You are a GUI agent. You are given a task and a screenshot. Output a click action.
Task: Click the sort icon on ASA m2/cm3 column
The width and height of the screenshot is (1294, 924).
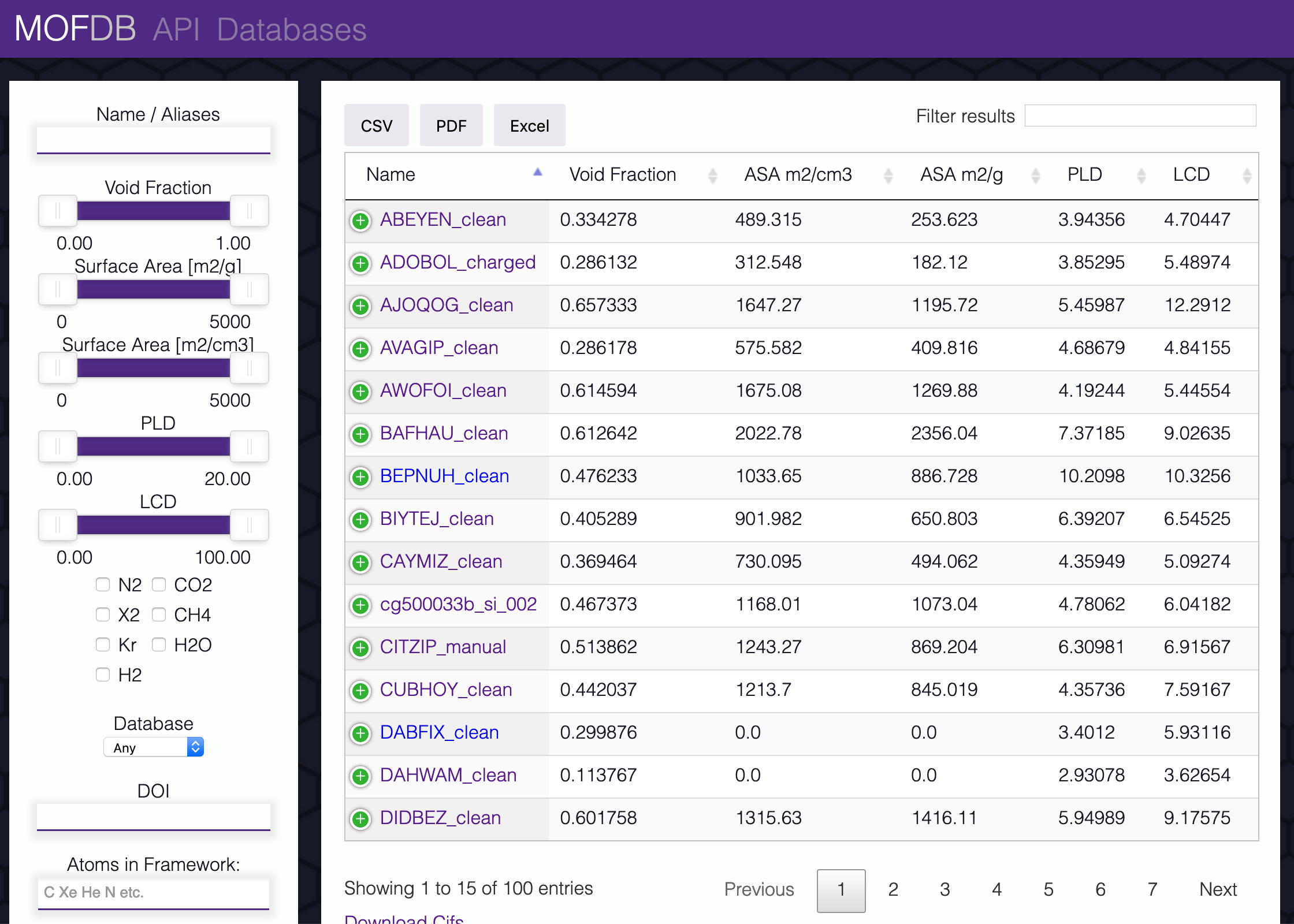tap(888, 175)
